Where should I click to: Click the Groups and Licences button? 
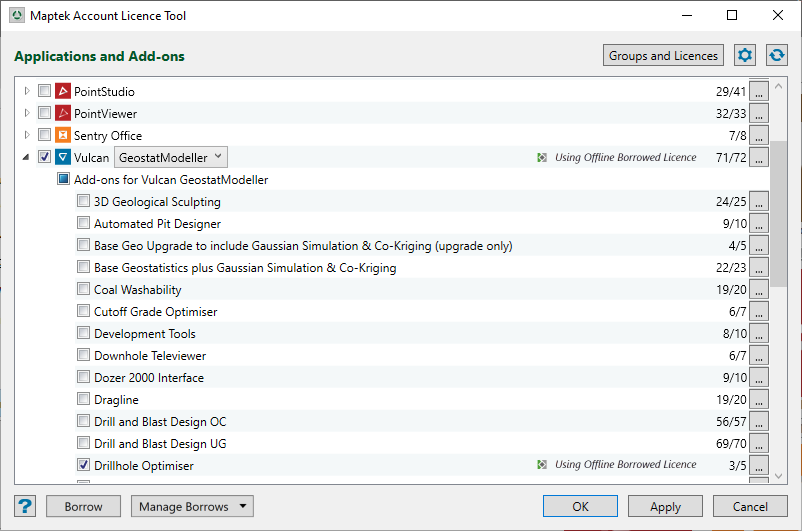[x=663, y=56]
